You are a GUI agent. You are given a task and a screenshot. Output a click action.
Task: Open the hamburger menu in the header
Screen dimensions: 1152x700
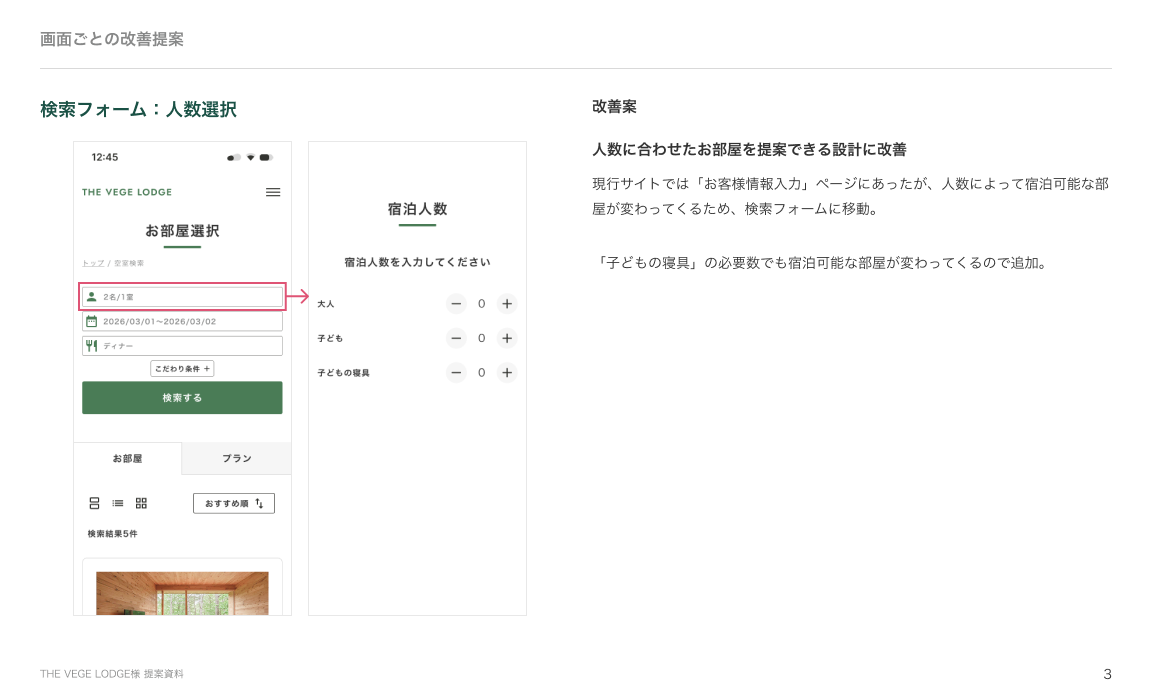pyautogui.click(x=273, y=192)
